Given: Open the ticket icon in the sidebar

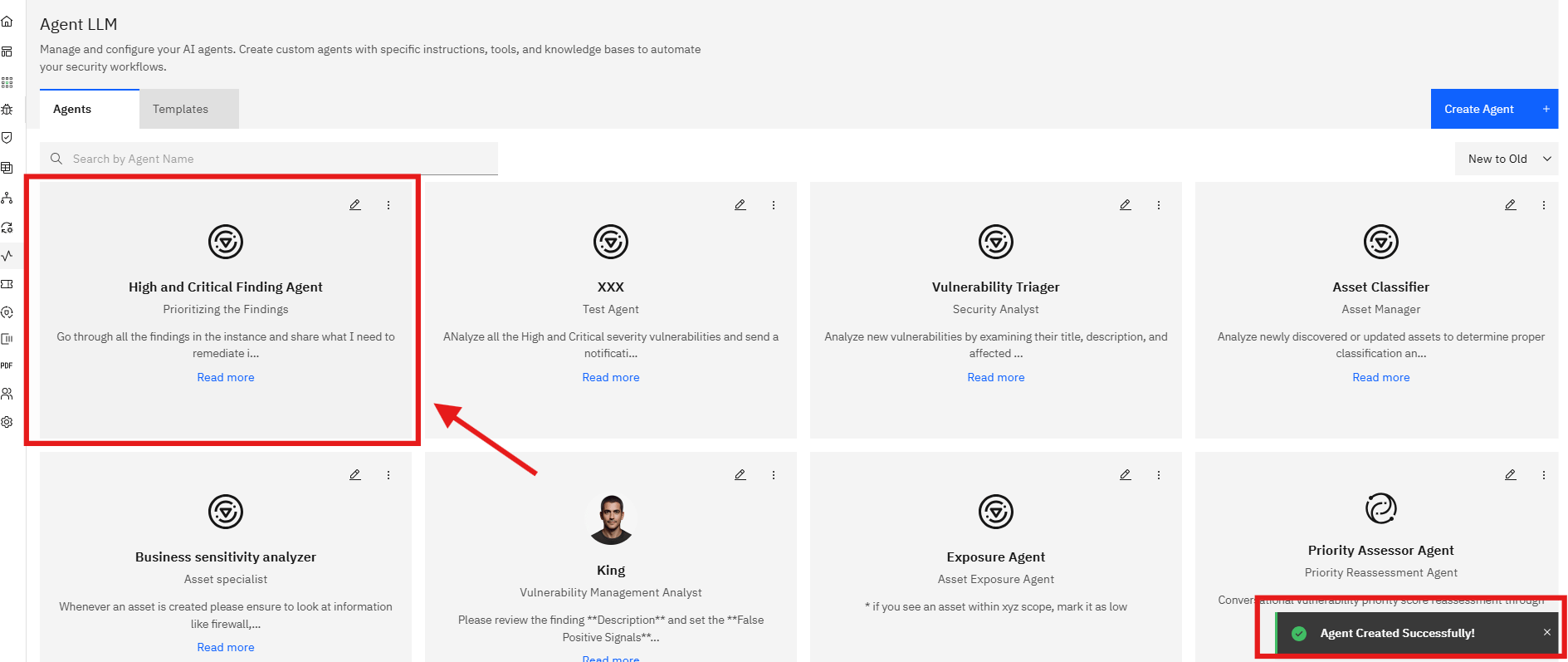Looking at the screenshot, I should [x=7, y=284].
